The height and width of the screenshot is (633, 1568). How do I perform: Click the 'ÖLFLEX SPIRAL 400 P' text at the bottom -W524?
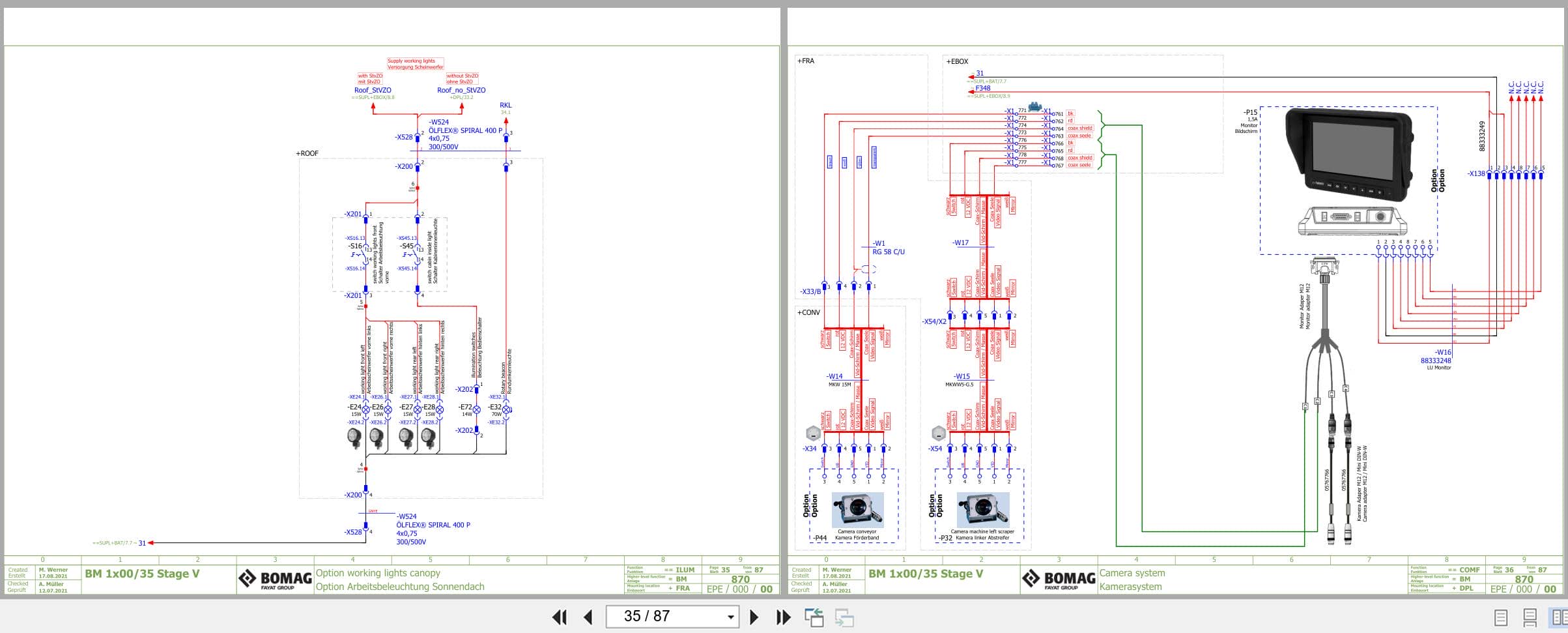(433, 525)
